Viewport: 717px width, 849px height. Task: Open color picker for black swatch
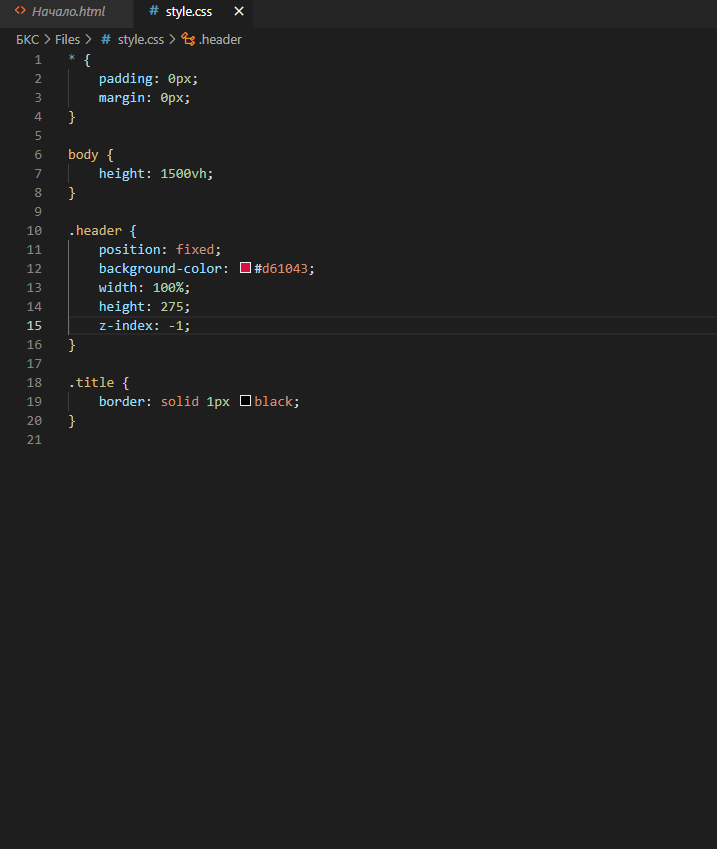point(245,401)
